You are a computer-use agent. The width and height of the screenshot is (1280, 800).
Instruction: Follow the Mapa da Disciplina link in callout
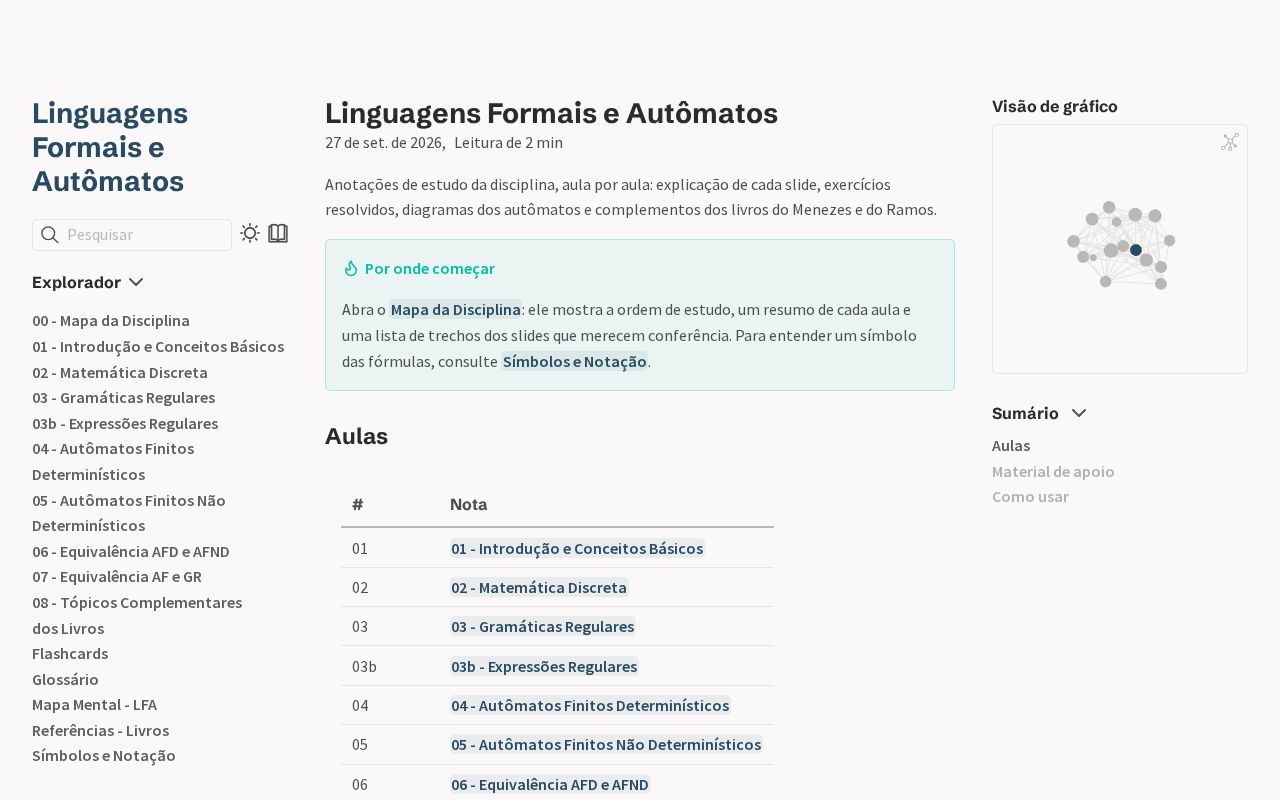[455, 310]
